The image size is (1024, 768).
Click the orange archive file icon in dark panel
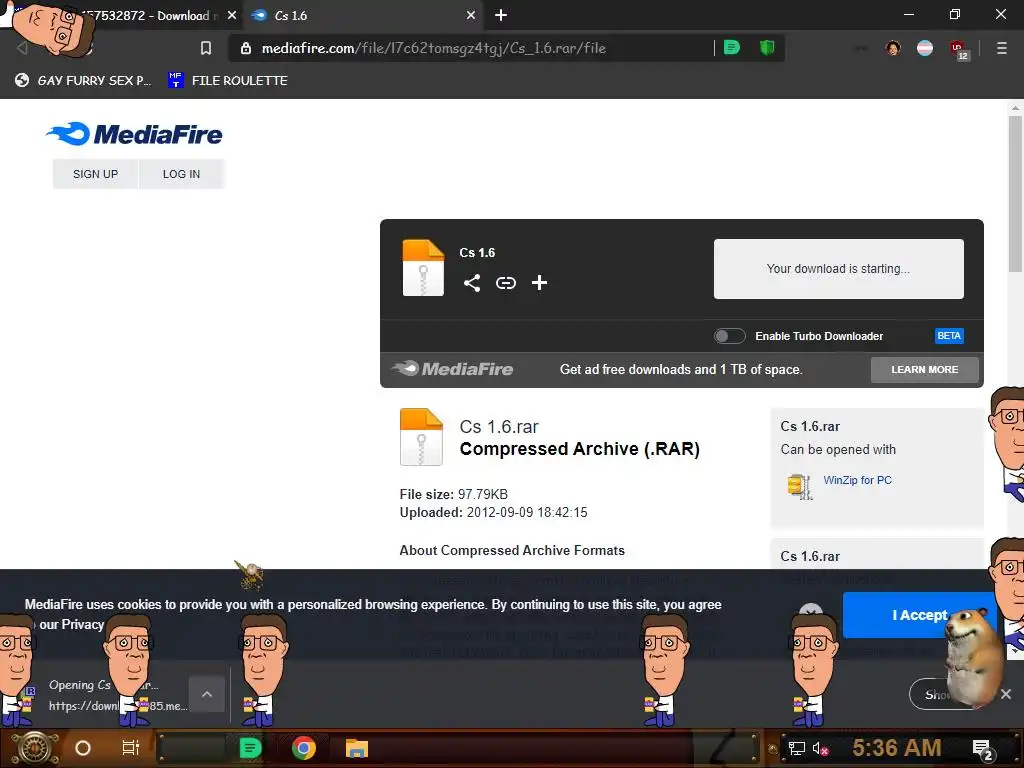tap(423, 268)
